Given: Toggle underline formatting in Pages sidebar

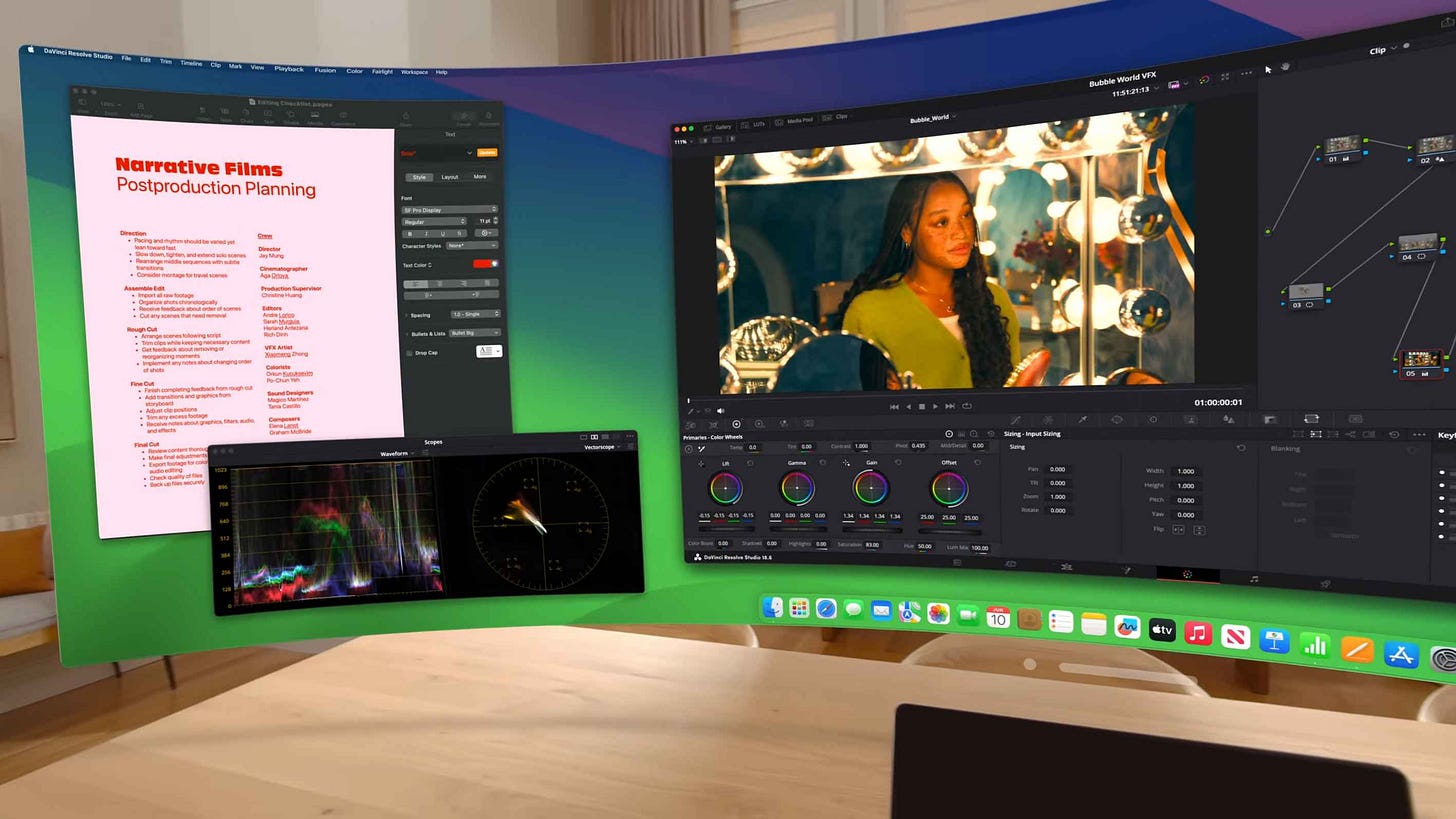Looking at the screenshot, I should 444,233.
